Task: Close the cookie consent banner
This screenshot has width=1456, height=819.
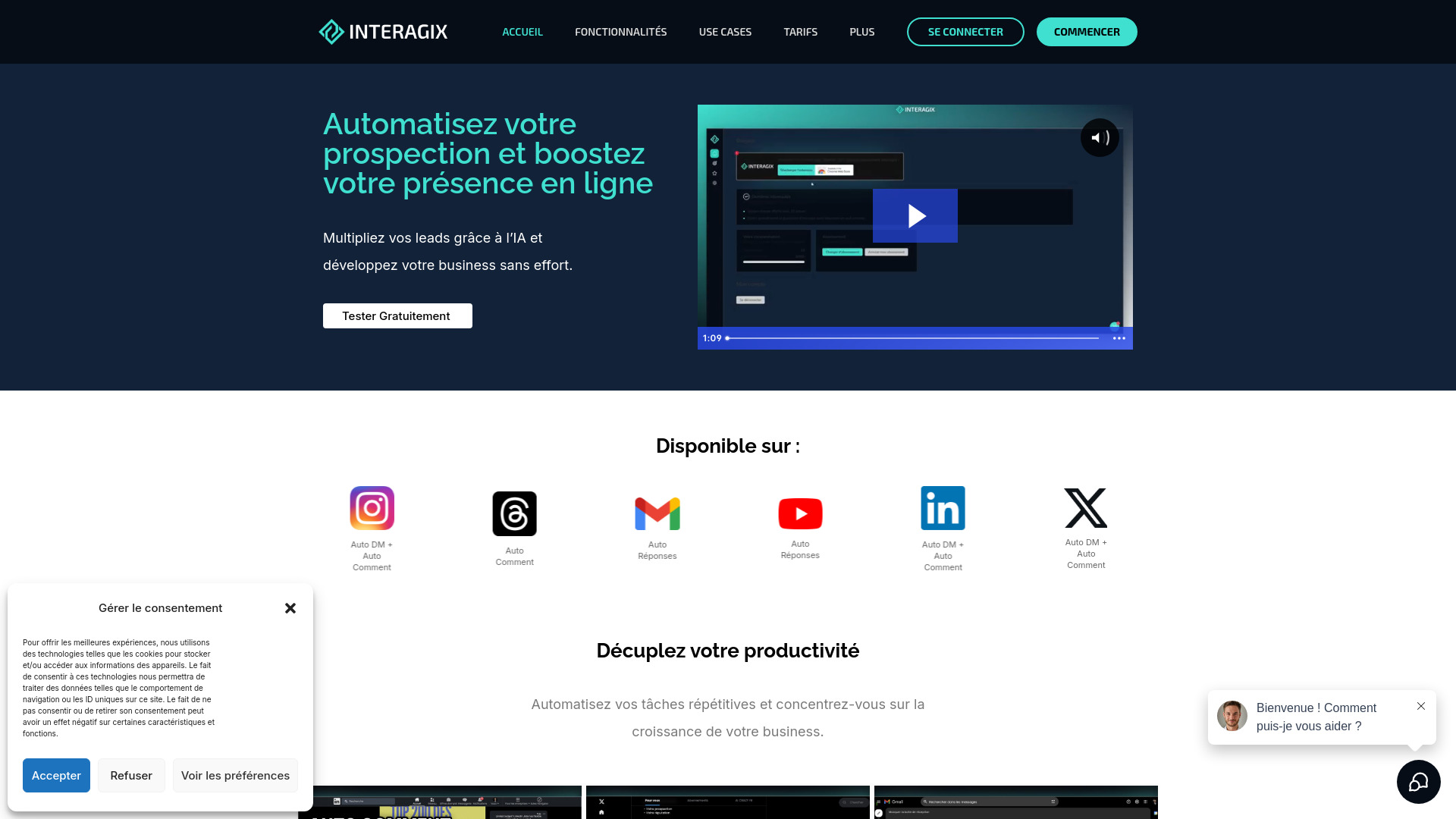Action: coord(290,608)
